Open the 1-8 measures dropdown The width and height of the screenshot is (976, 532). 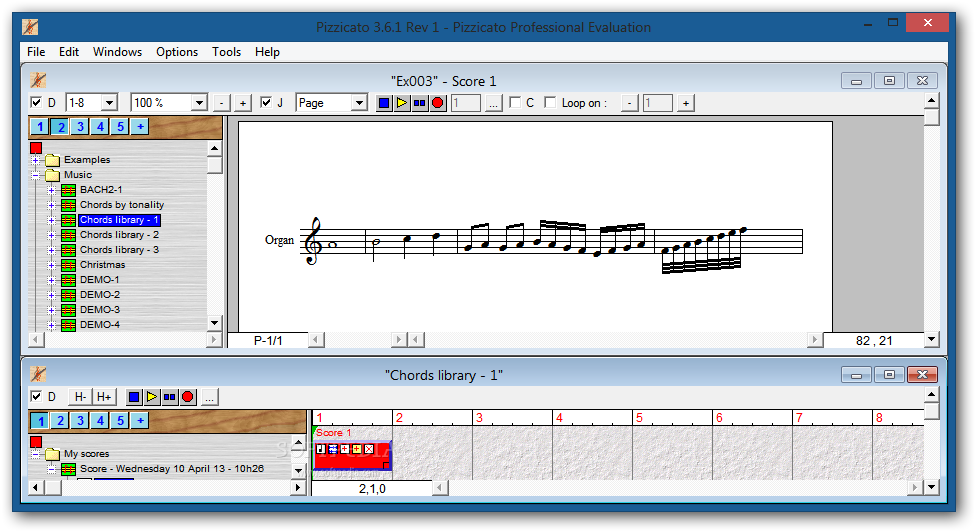pyautogui.click(x=110, y=103)
